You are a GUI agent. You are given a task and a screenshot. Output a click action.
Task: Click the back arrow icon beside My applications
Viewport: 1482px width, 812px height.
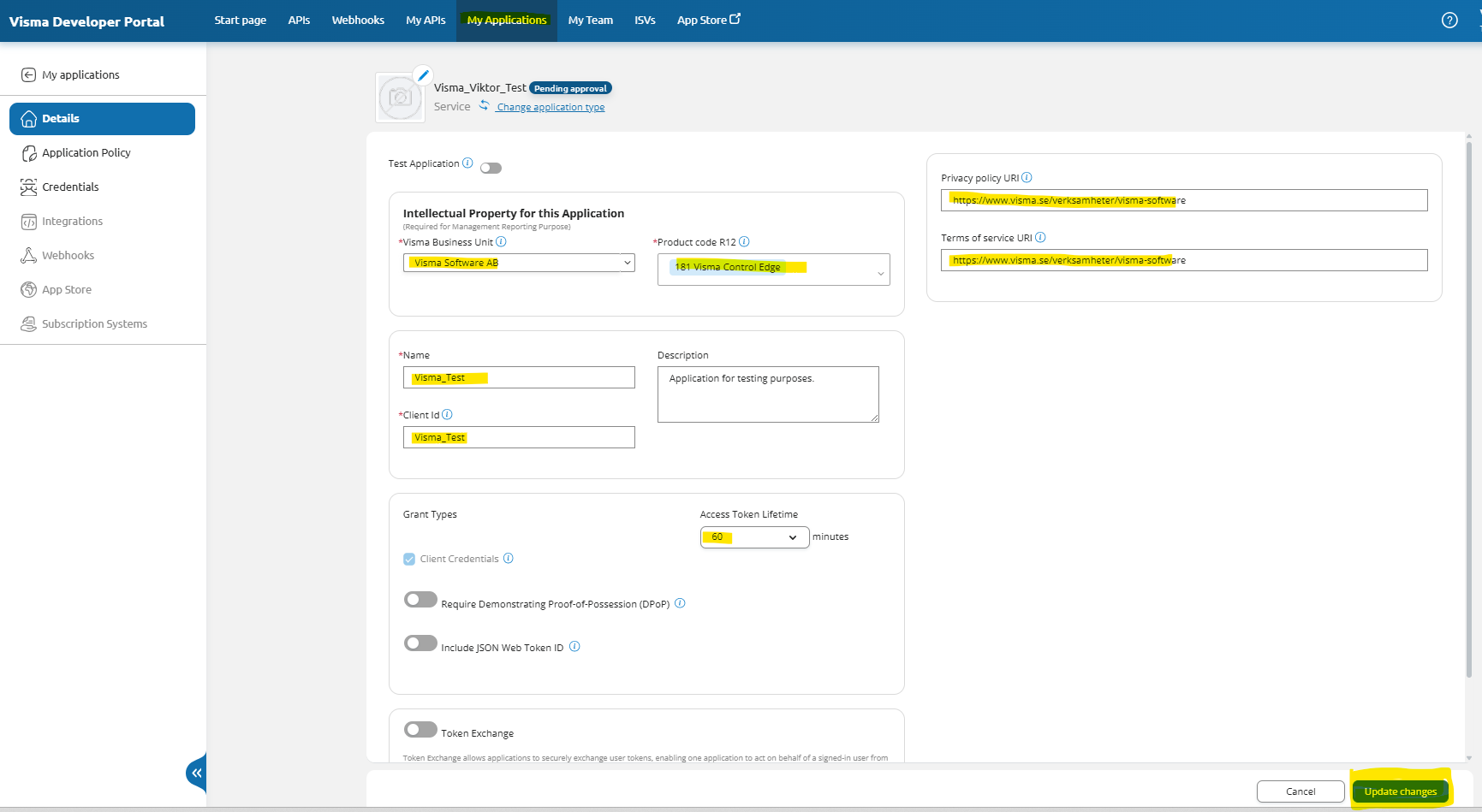(28, 75)
